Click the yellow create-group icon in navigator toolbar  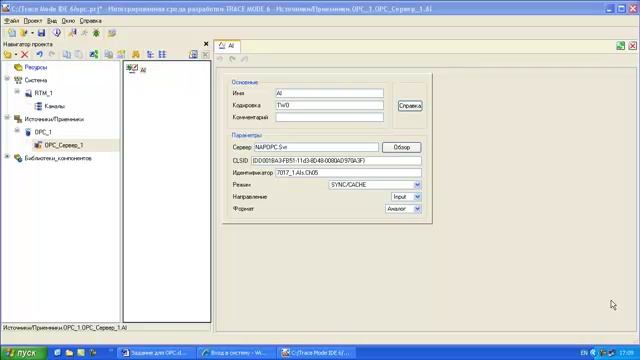point(8,54)
